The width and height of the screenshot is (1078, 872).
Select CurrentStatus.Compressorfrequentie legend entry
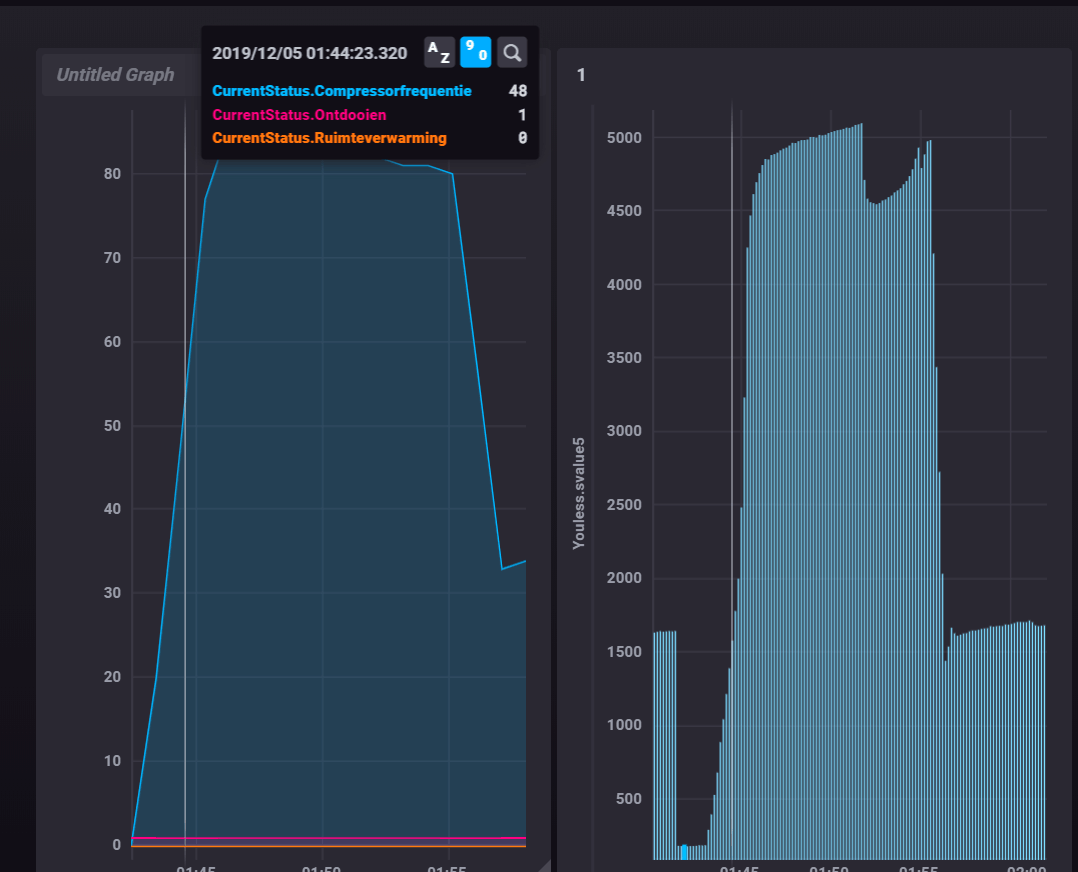point(342,91)
